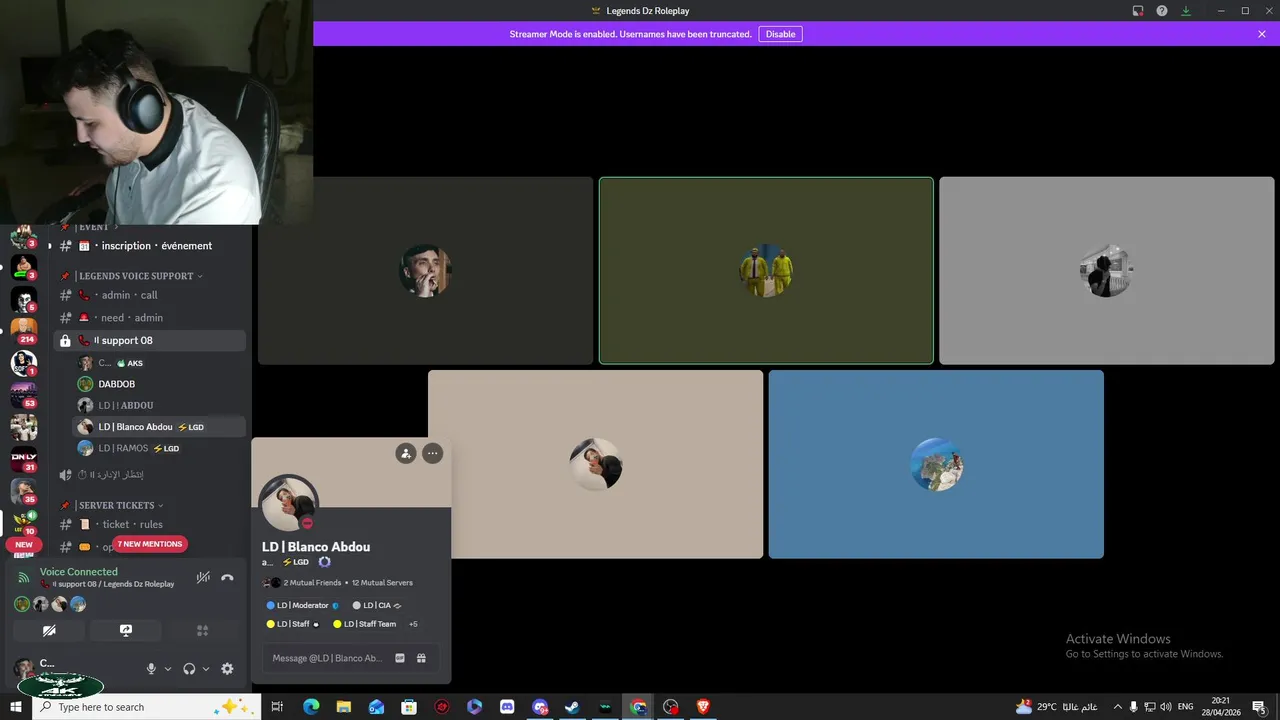The image size is (1280, 720).
Task: Open the Windows Start menu
Action: pos(17,707)
